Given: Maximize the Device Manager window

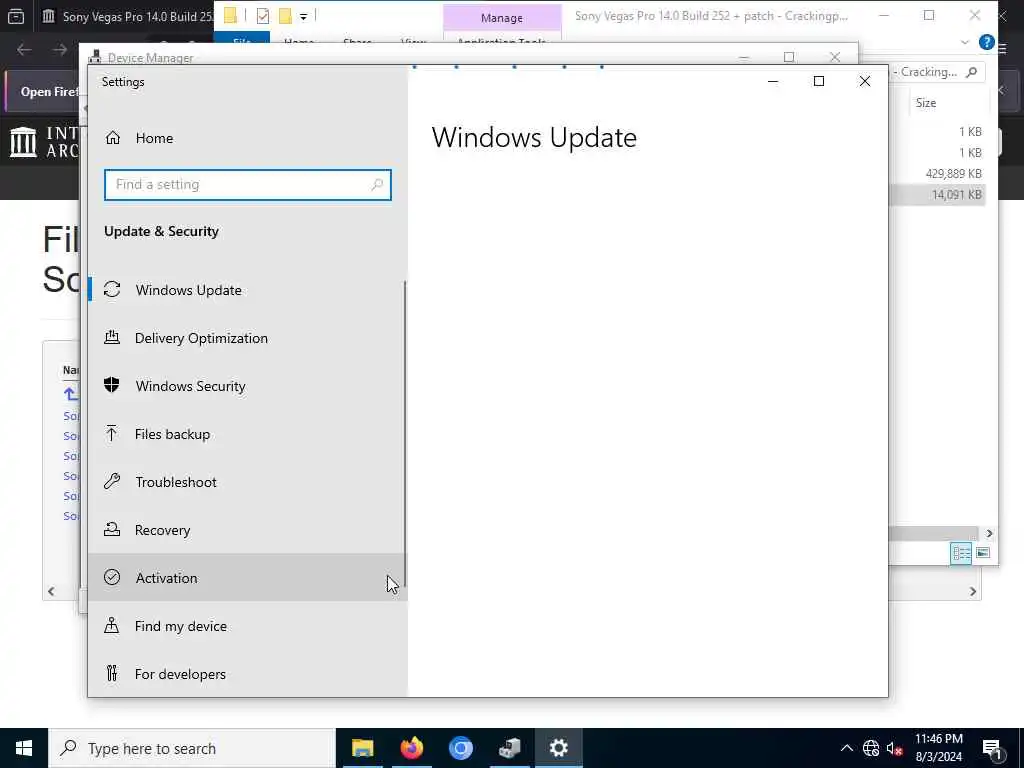Looking at the screenshot, I should 789,57.
